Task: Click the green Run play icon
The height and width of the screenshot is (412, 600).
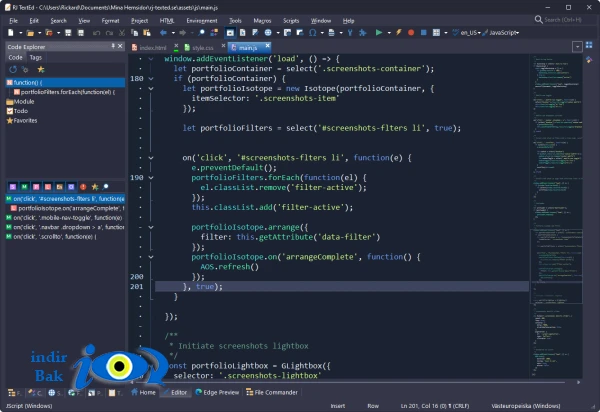Action: click(379, 33)
